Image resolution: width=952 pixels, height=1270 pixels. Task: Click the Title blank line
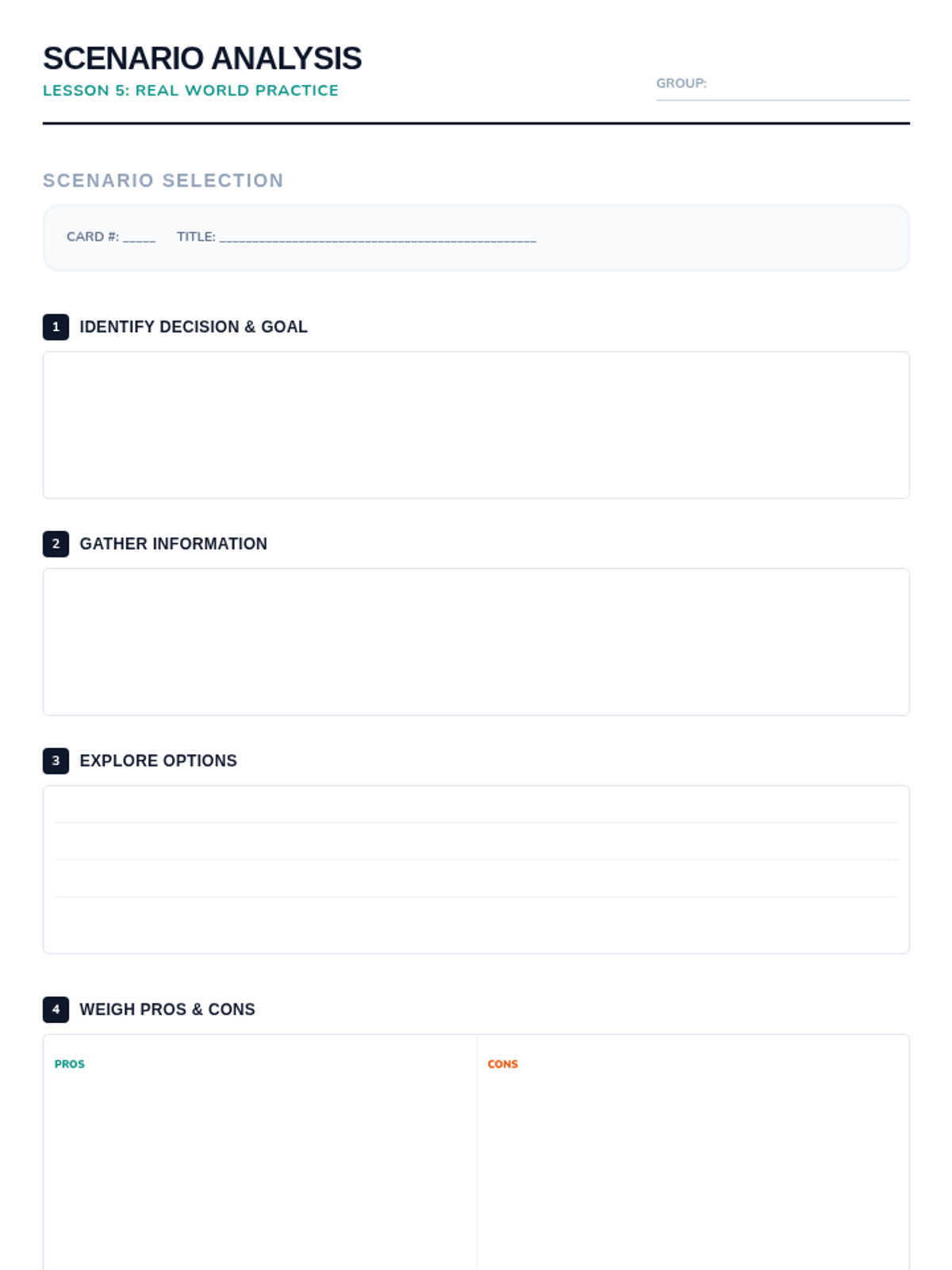(x=378, y=237)
